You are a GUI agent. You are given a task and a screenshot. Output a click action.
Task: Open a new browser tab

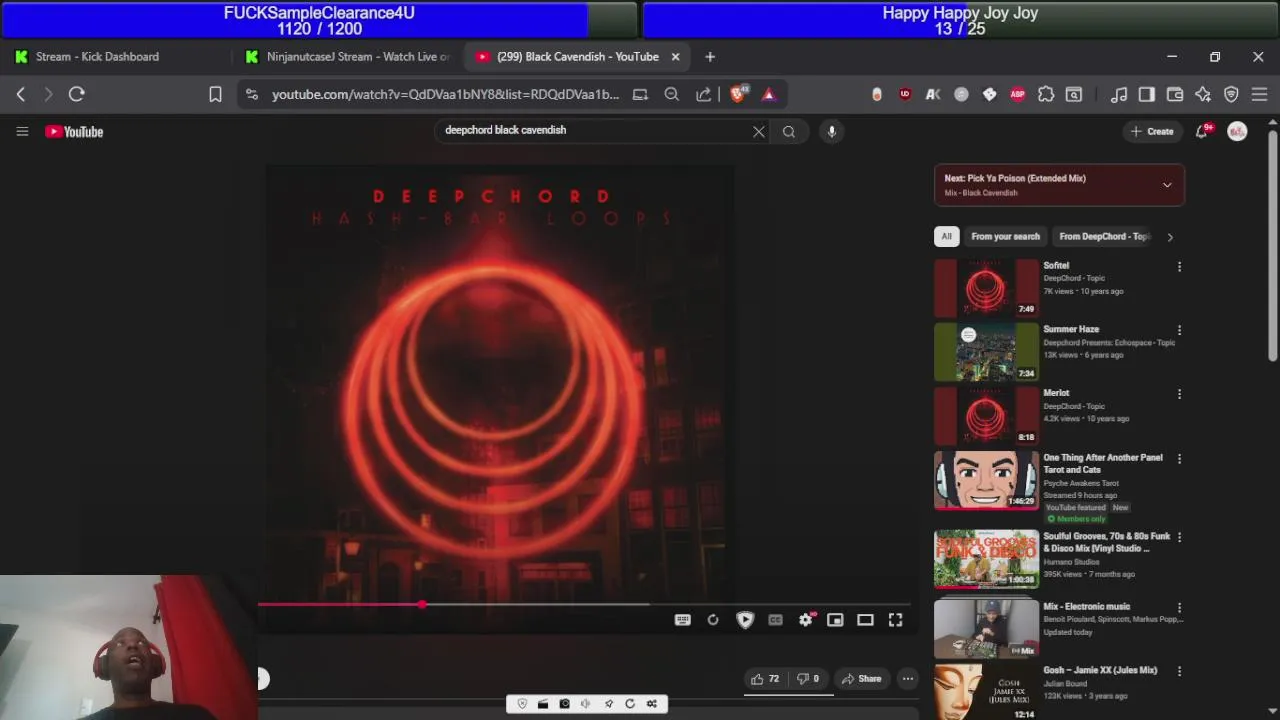(710, 57)
